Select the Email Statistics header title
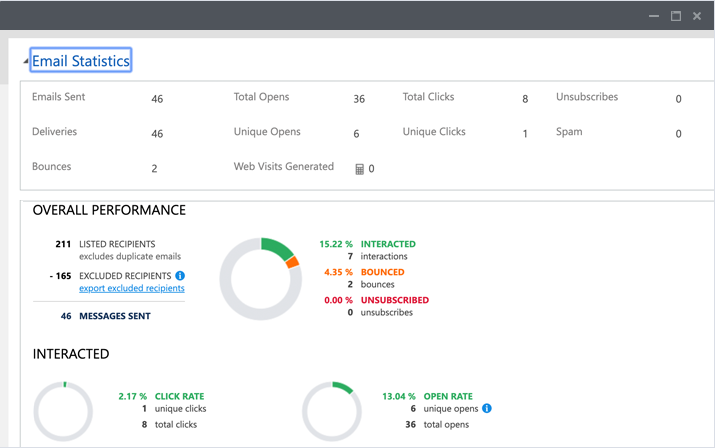Screen dimensions: 715x448 pos(81,61)
